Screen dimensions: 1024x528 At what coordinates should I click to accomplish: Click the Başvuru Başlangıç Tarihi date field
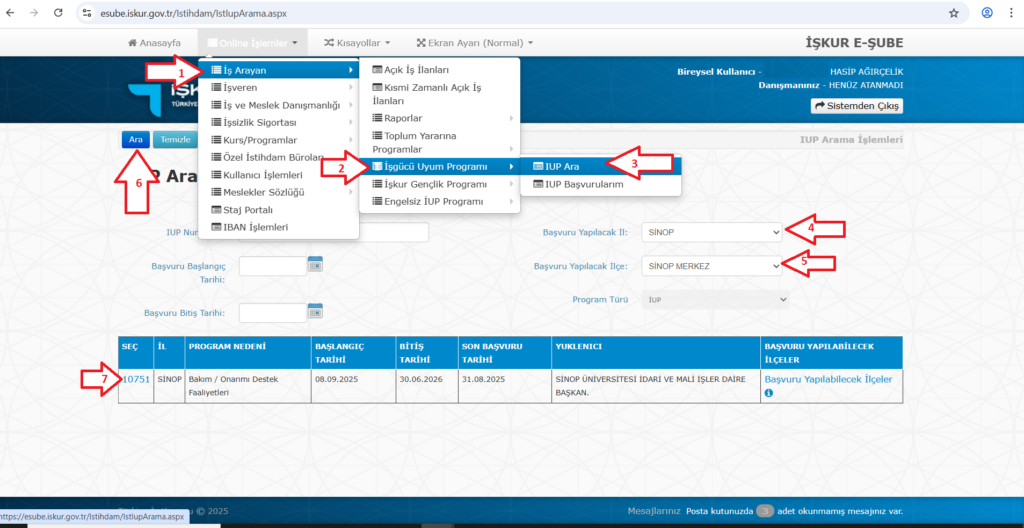[272, 266]
